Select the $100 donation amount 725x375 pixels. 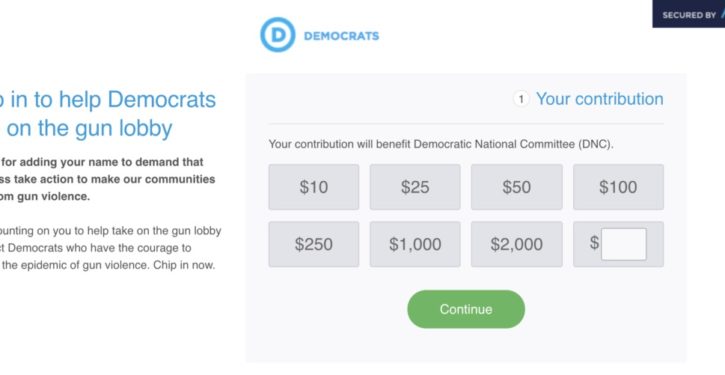(618, 187)
